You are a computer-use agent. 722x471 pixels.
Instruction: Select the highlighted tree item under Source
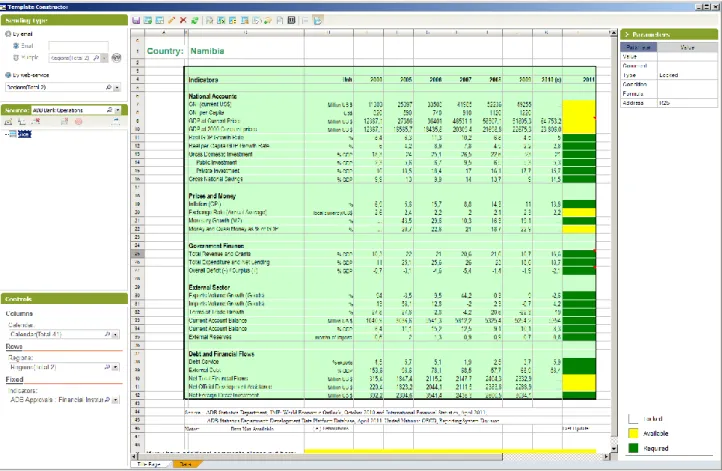[x=24, y=134]
